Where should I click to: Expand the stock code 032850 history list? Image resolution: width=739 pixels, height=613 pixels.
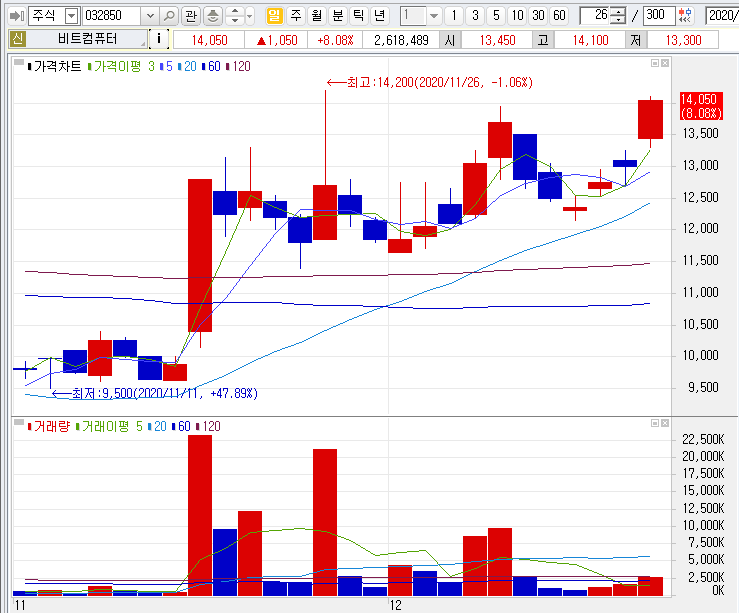pyautogui.click(x=150, y=16)
